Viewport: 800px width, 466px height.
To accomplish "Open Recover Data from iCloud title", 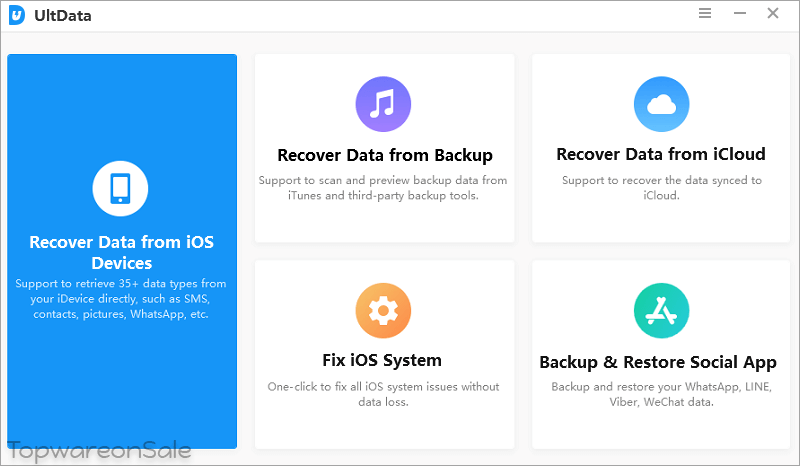I will pos(661,154).
